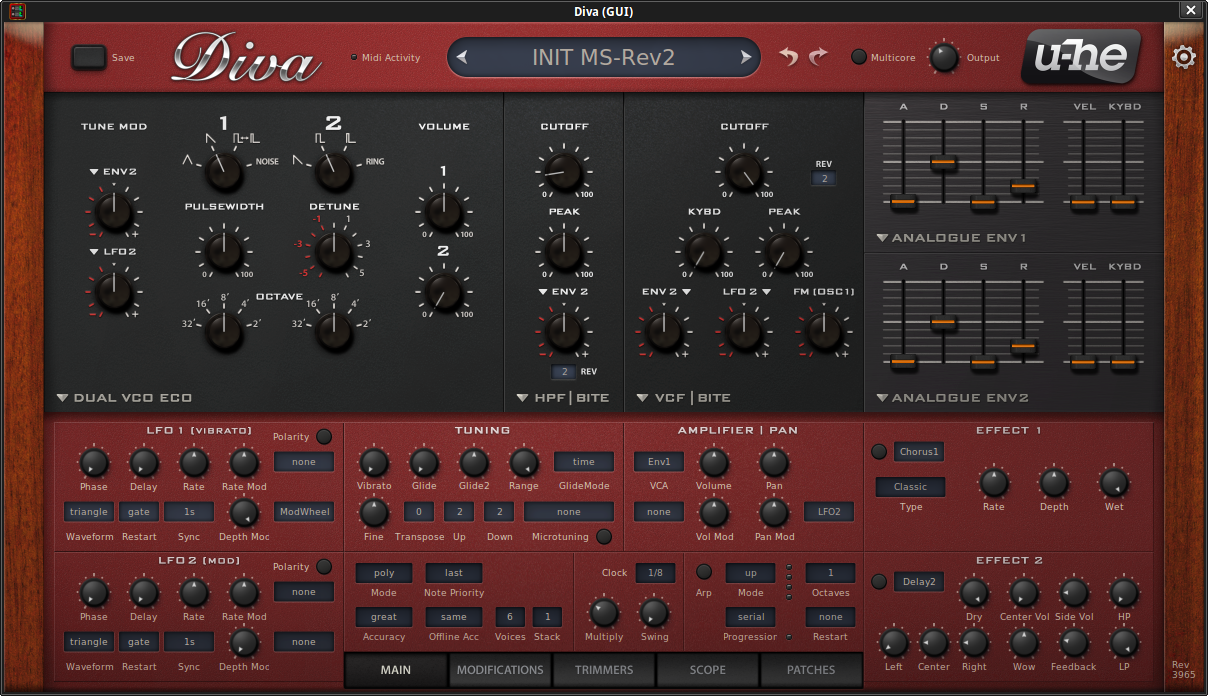This screenshot has height=696, width=1208.
Task: Click the u-he logo
Action: click(1080, 57)
